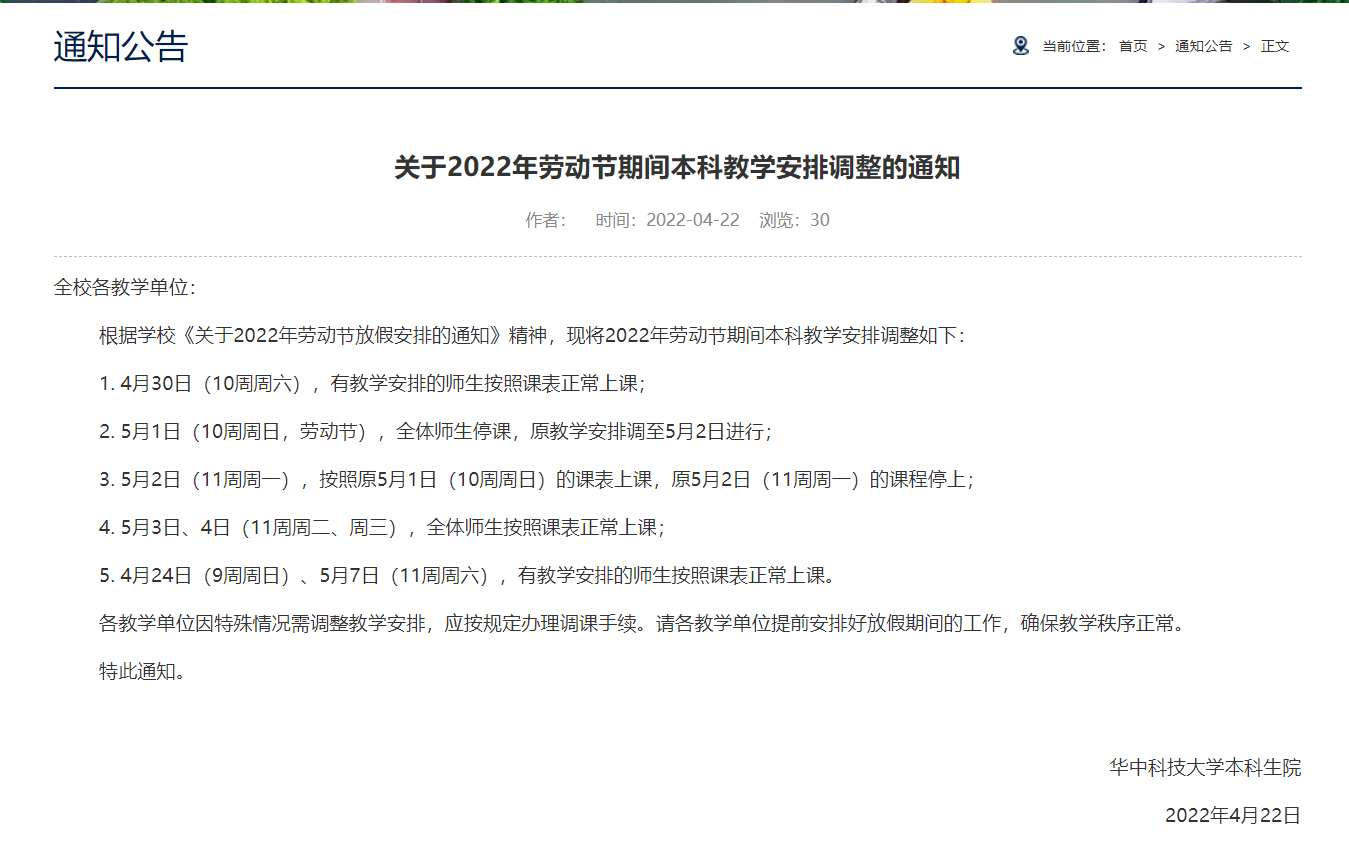Click the publish time 2022-04-22

coord(668,220)
